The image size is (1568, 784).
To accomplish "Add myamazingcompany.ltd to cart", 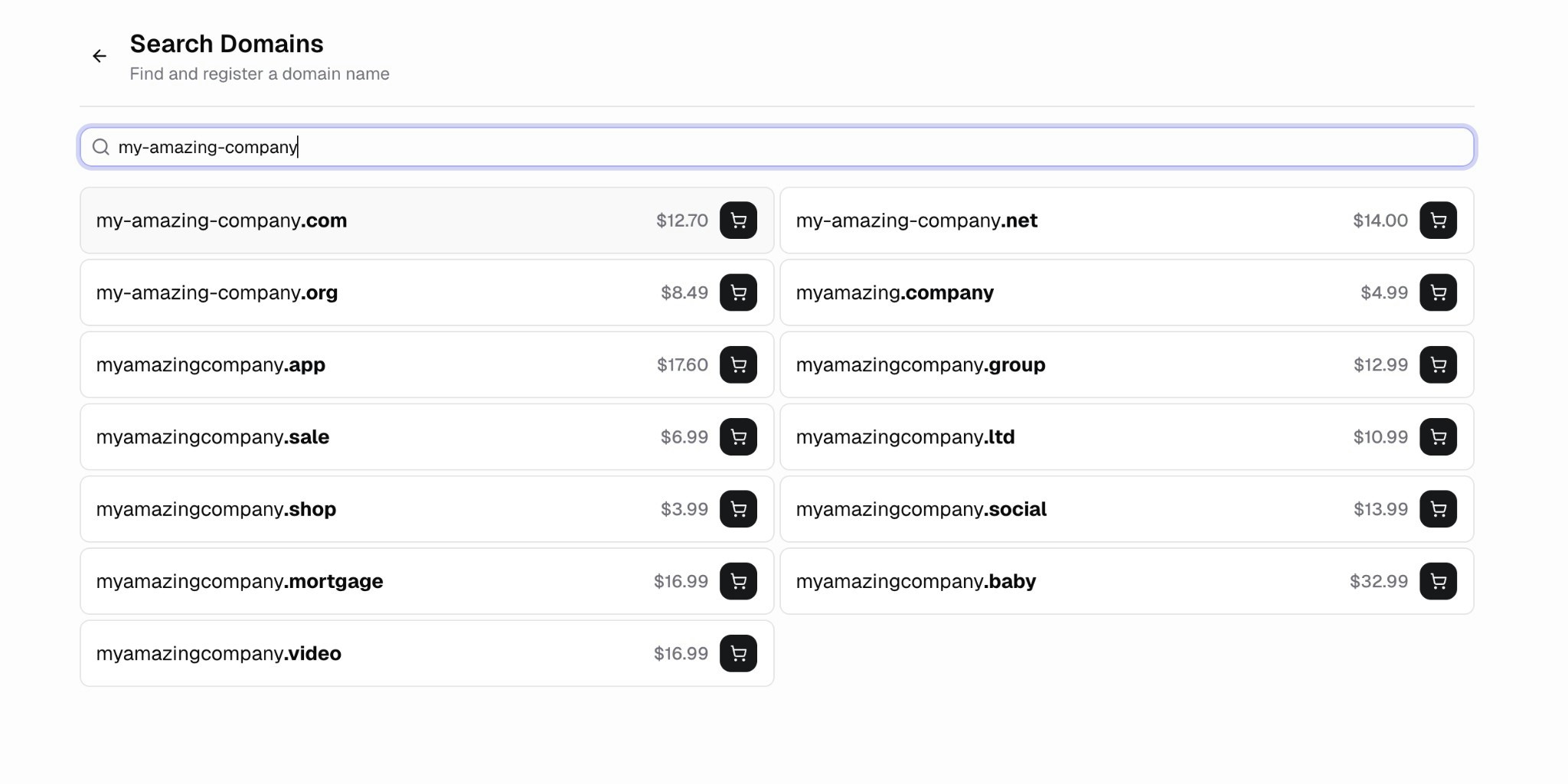I will click(x=1438, y=436).
